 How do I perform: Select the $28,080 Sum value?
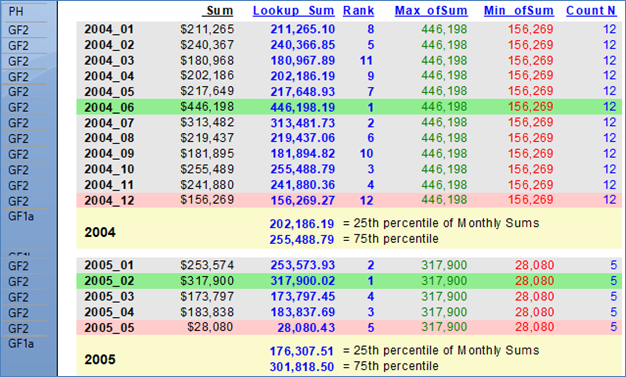pyautogui.click(x=210, y=327)
